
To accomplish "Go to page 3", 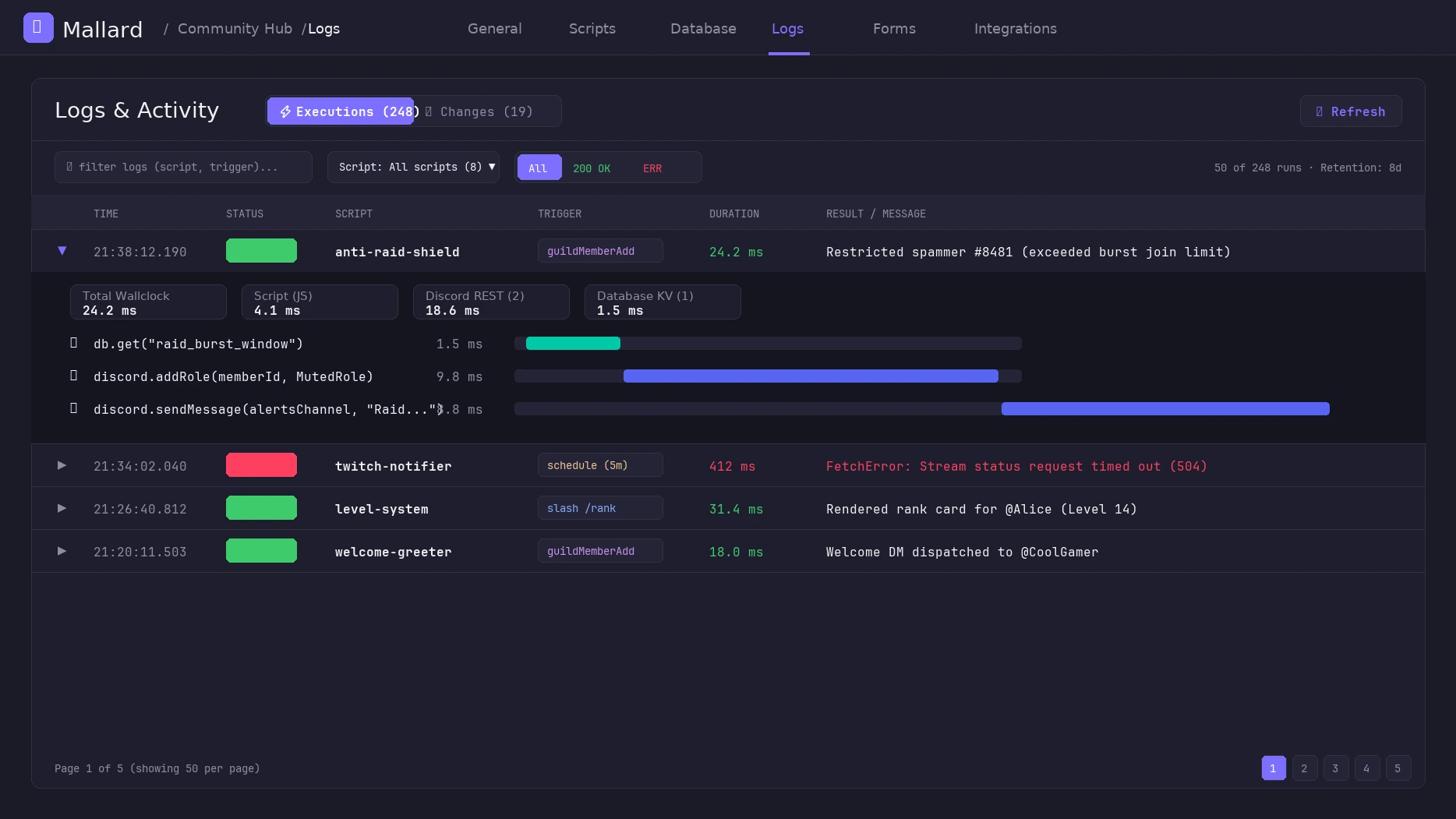I will 1336,768.
